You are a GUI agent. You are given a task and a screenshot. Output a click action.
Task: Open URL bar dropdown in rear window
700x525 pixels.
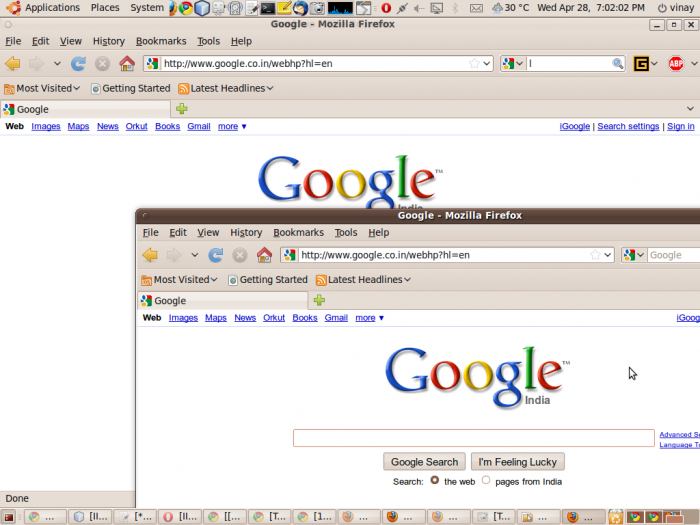tap(487, 64)
